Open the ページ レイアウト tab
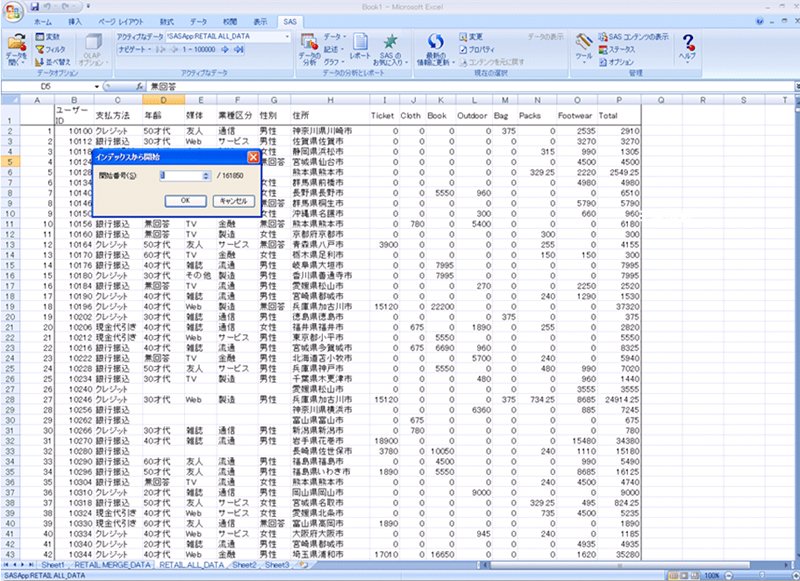 [x=121, y=21]
